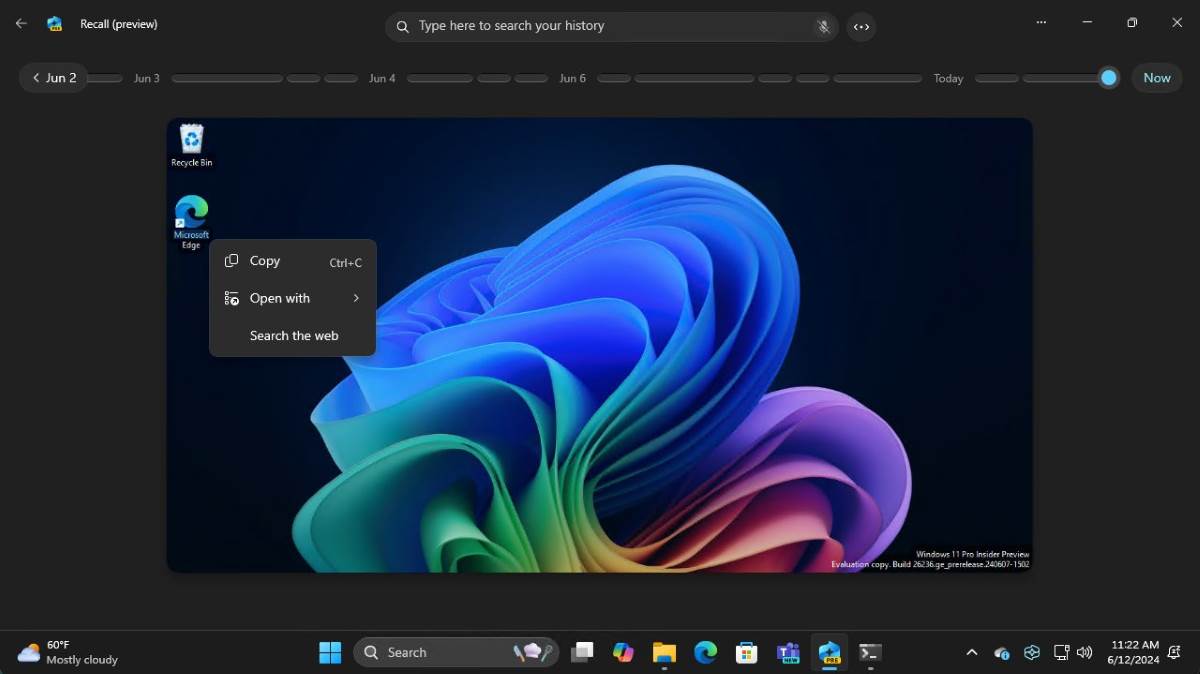Open the code view icon beside search
Screen dimensions: 1200x674
pyautogui.click(x=861, y=27)
